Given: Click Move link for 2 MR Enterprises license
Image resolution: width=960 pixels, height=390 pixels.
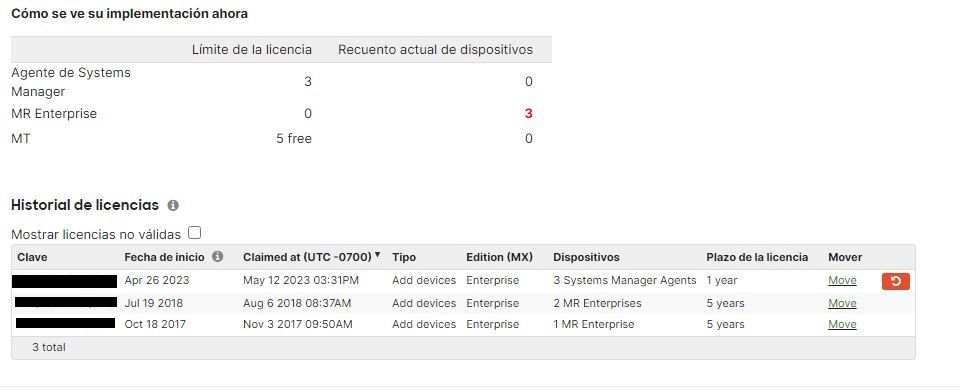Looking at the screenshot, I should (x=842, y=303).
